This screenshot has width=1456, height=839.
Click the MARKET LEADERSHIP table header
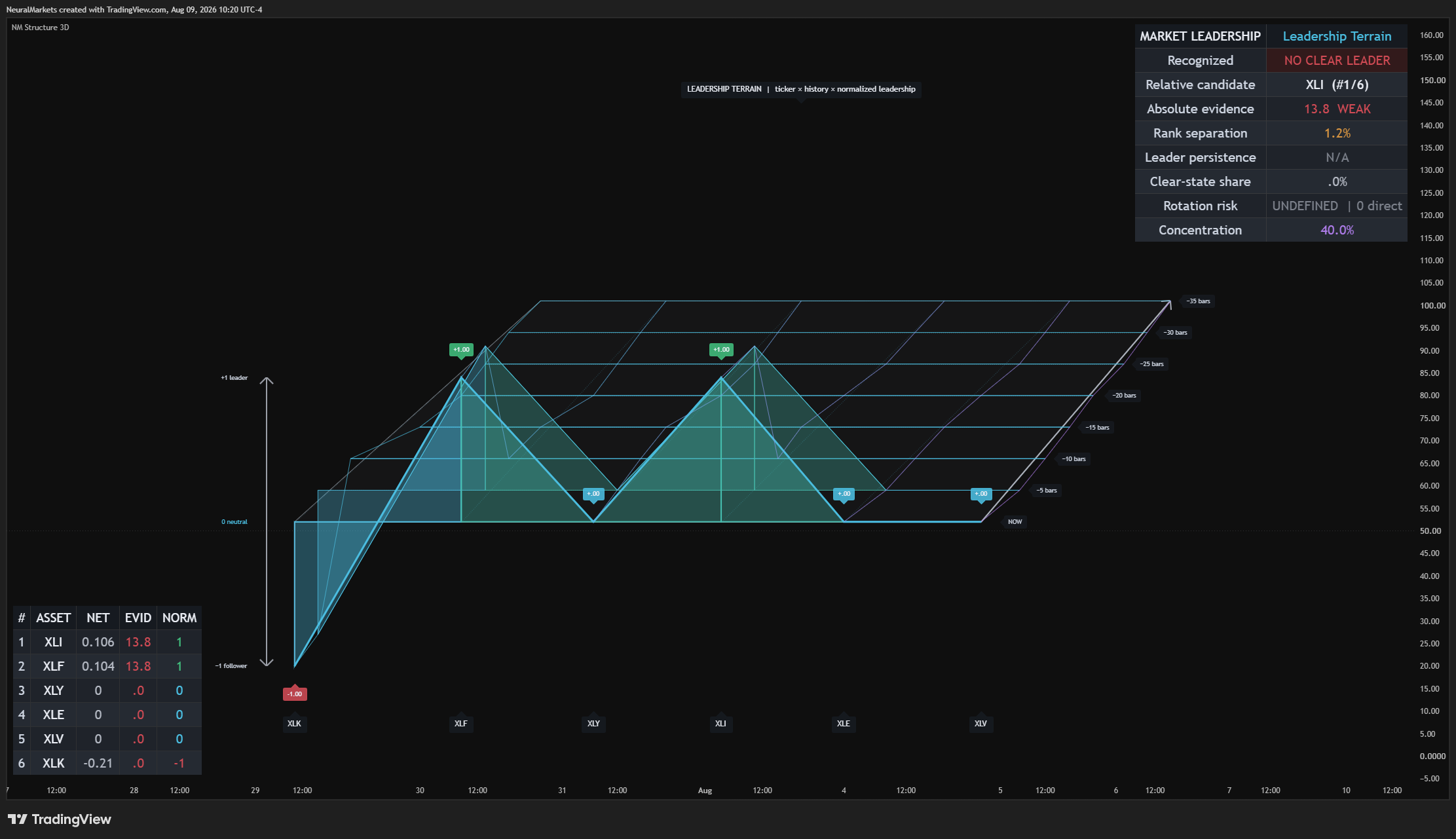(1200, 36)
